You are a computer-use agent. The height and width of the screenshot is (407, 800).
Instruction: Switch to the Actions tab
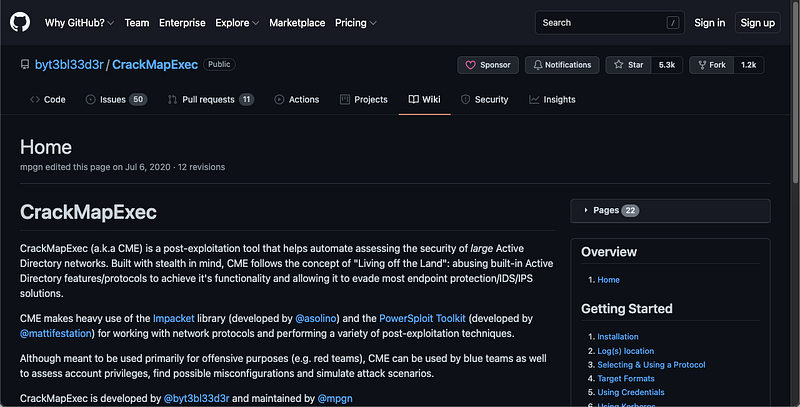point(297,99)
